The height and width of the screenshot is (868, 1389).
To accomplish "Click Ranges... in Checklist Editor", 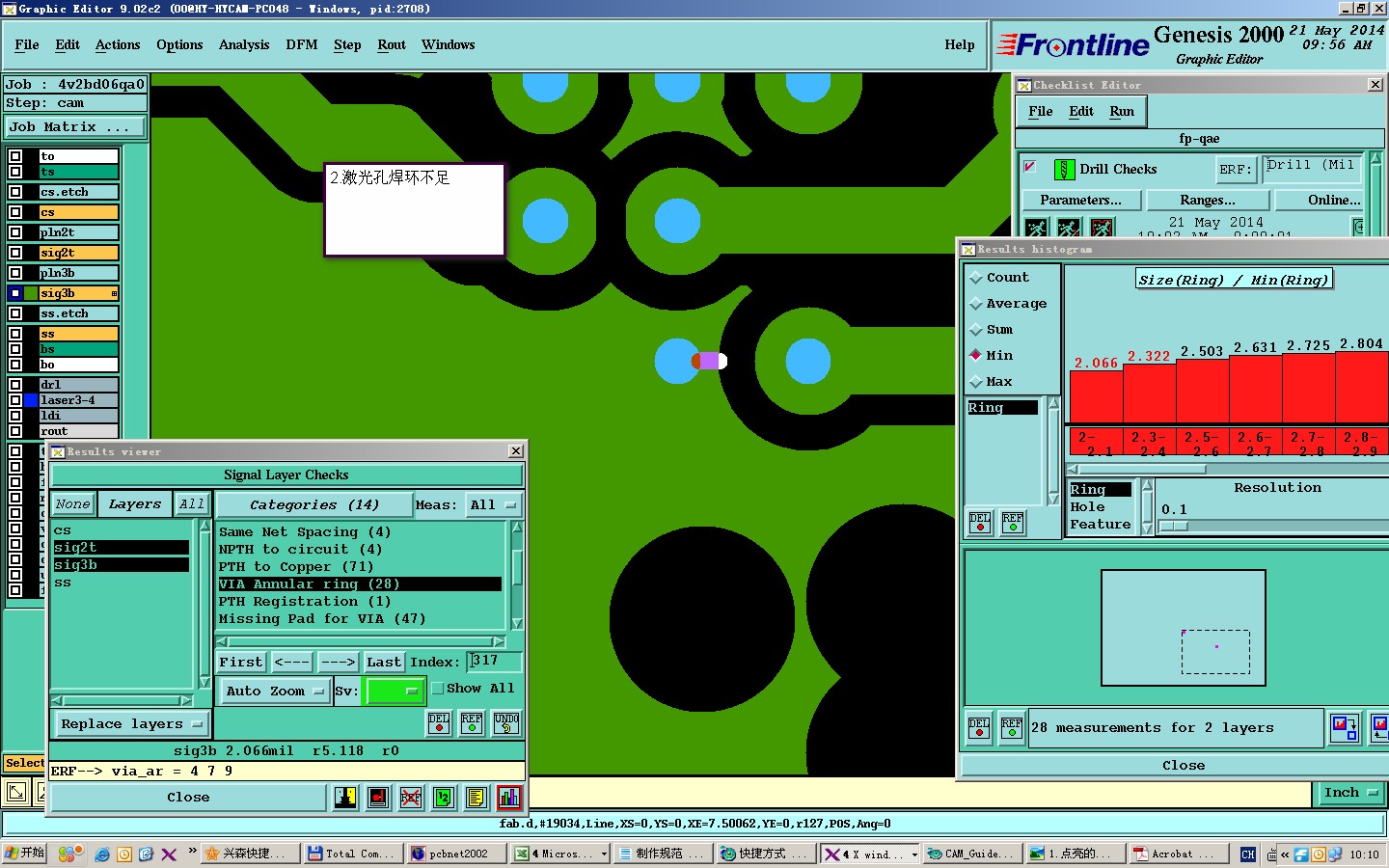I will click(1208, 201).
